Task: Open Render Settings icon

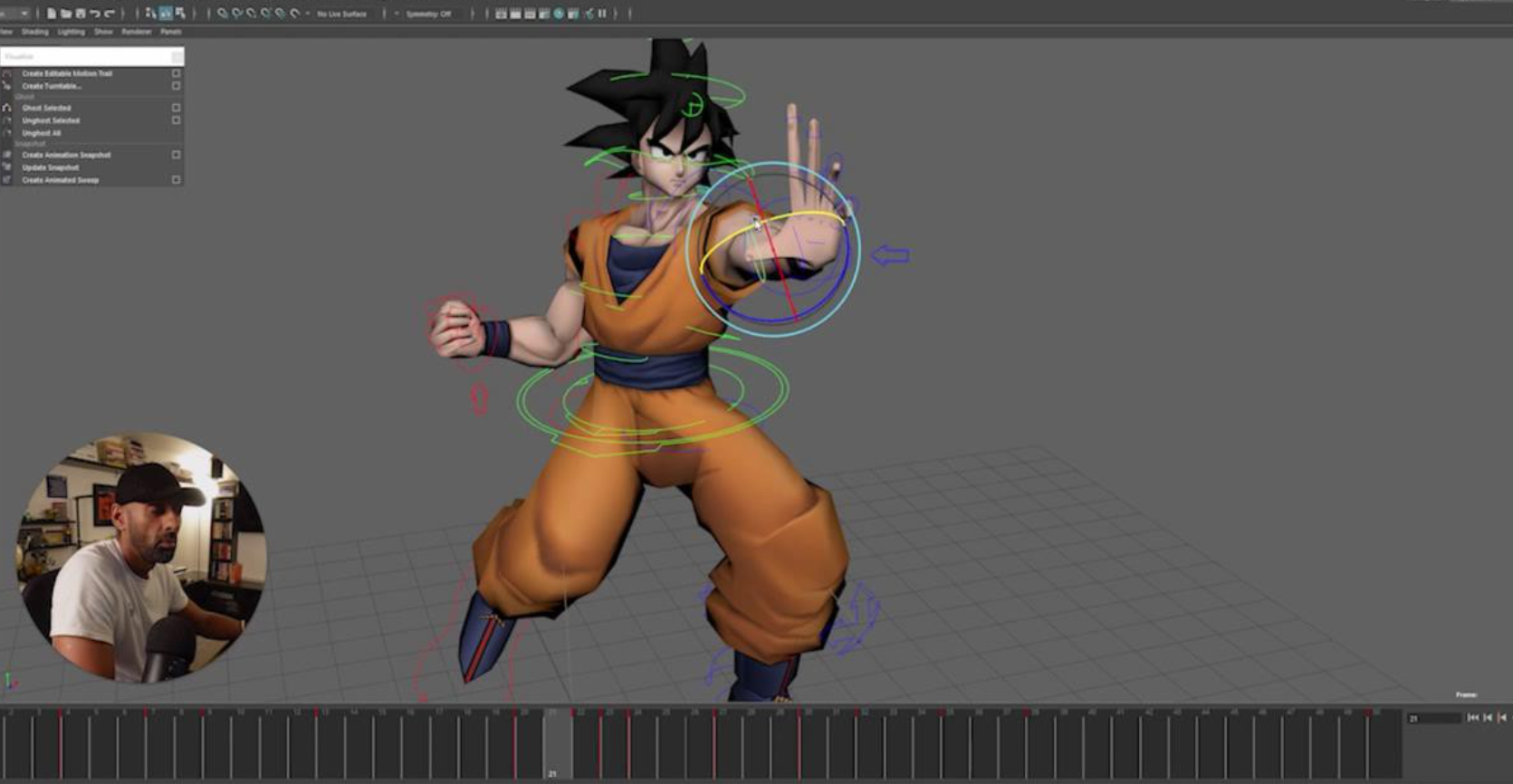Action: click(544, 14)
